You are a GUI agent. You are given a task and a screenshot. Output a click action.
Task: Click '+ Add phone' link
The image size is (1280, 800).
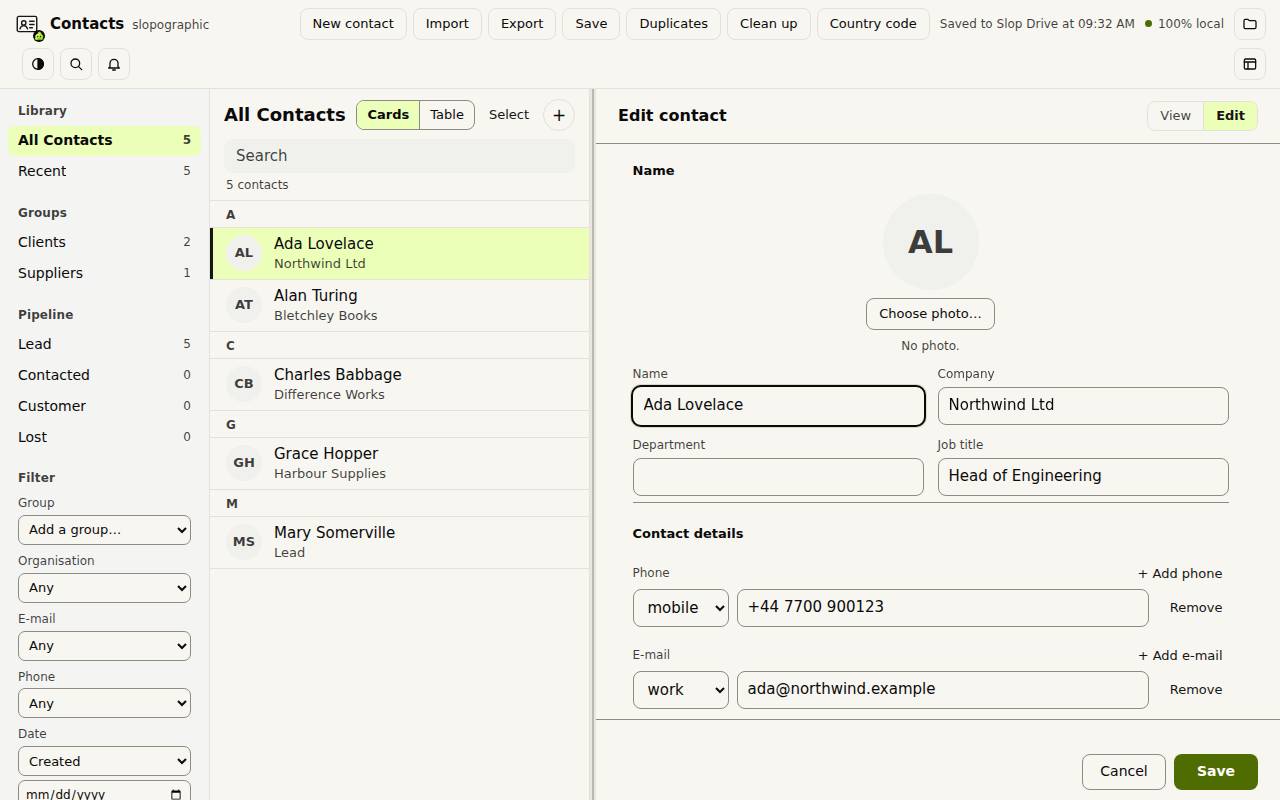[x=1180, y=574]
